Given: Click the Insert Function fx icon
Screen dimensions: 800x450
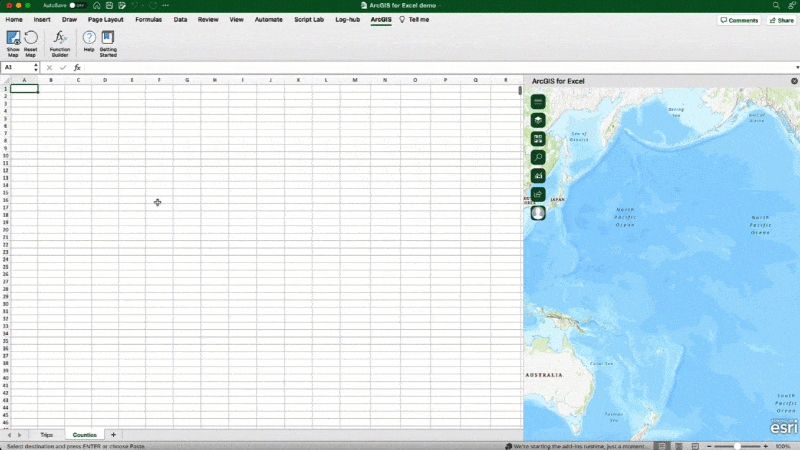Looking at the screenshot, I should [x=77, y=67].
